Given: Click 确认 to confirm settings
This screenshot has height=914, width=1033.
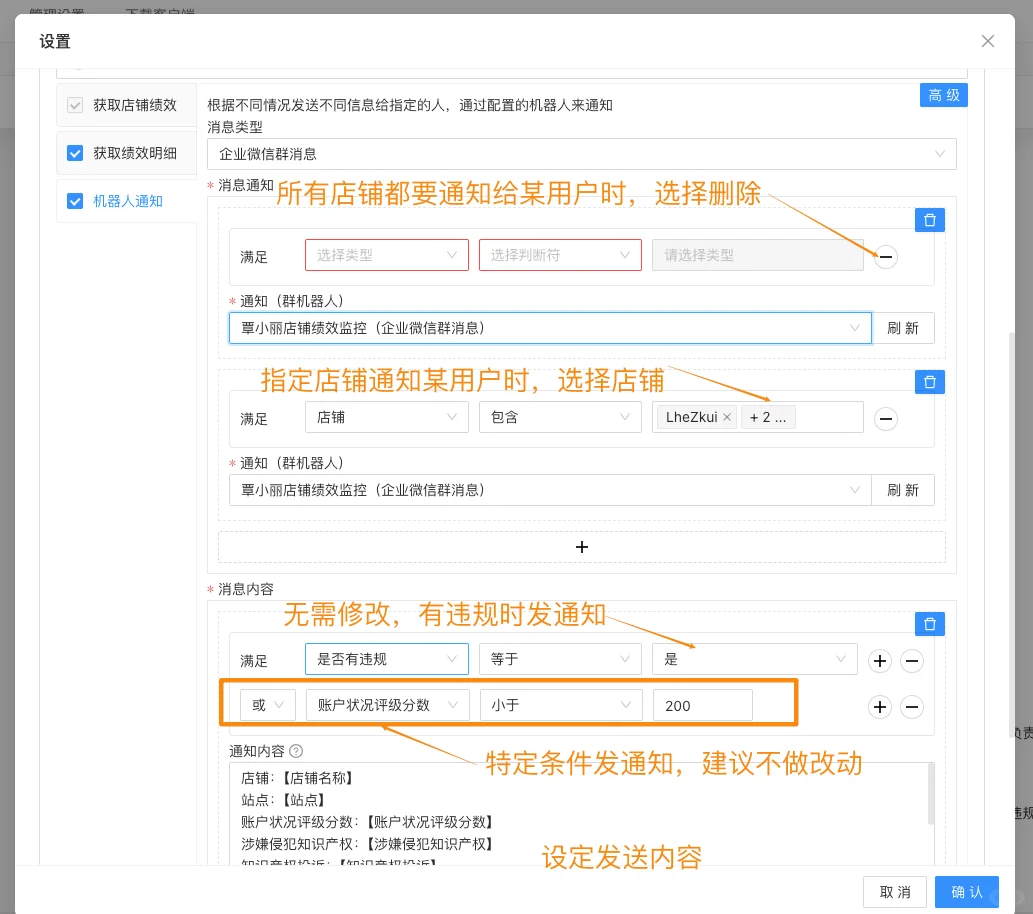Looking at the screenshot, I should pos(966,891).
